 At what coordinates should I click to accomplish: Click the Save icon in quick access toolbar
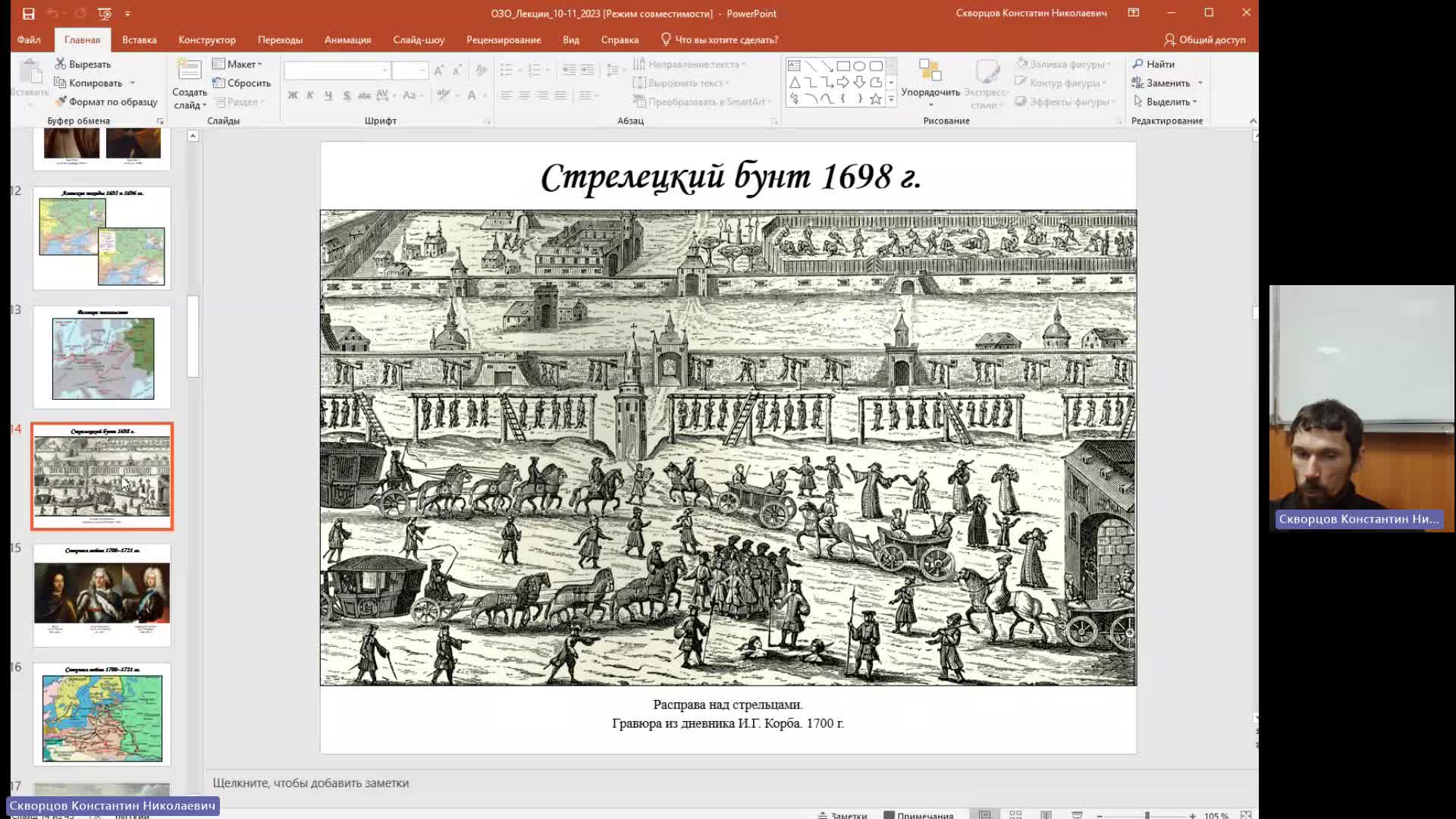tap(28, 14)
